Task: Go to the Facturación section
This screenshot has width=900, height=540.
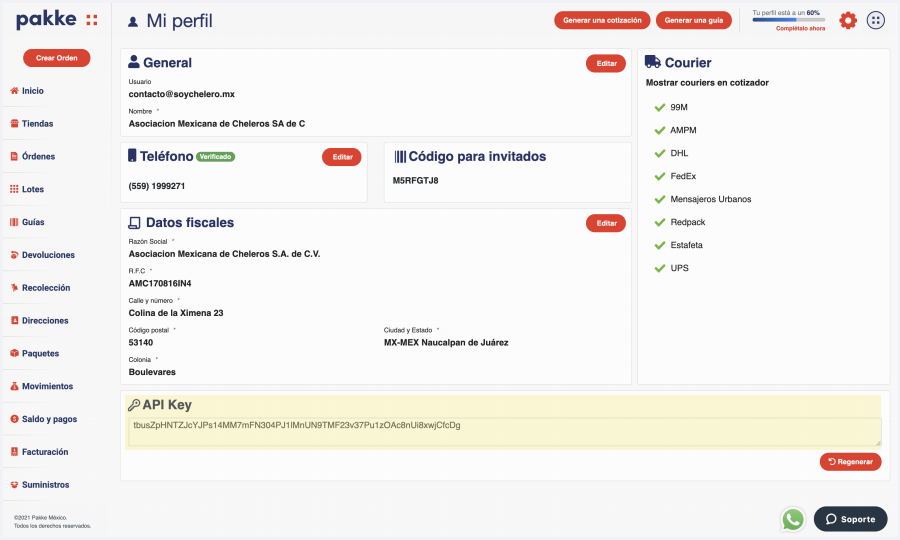Action: [x=46, y=452]
